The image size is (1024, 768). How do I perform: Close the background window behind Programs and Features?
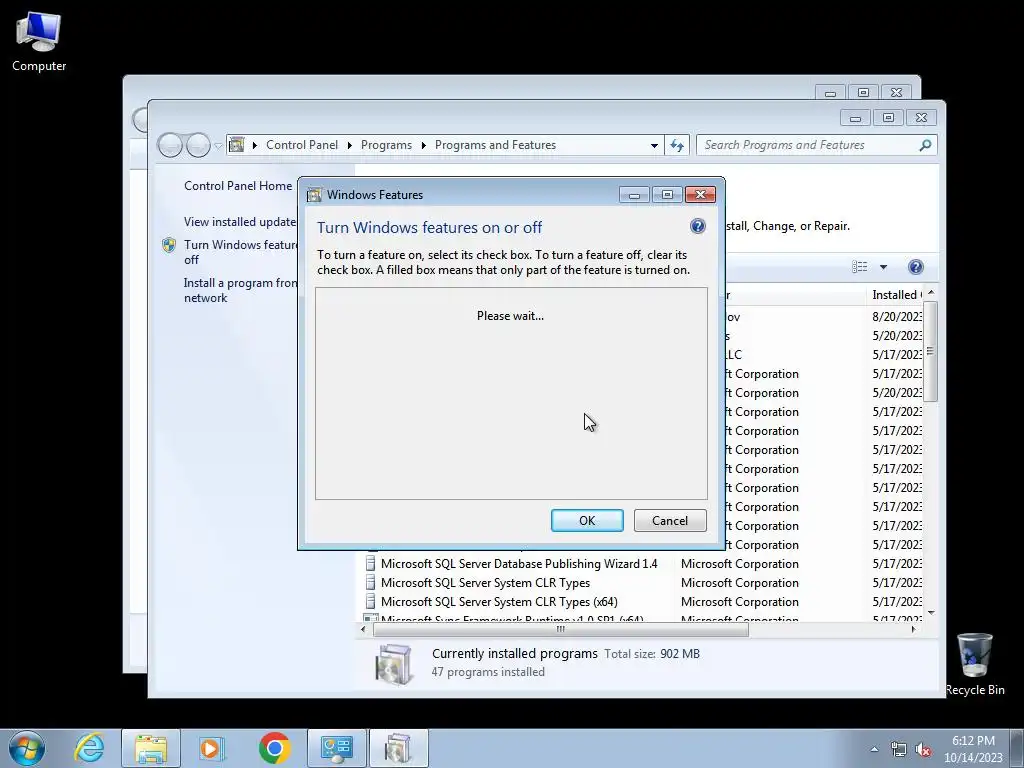[x=896, y=93]
